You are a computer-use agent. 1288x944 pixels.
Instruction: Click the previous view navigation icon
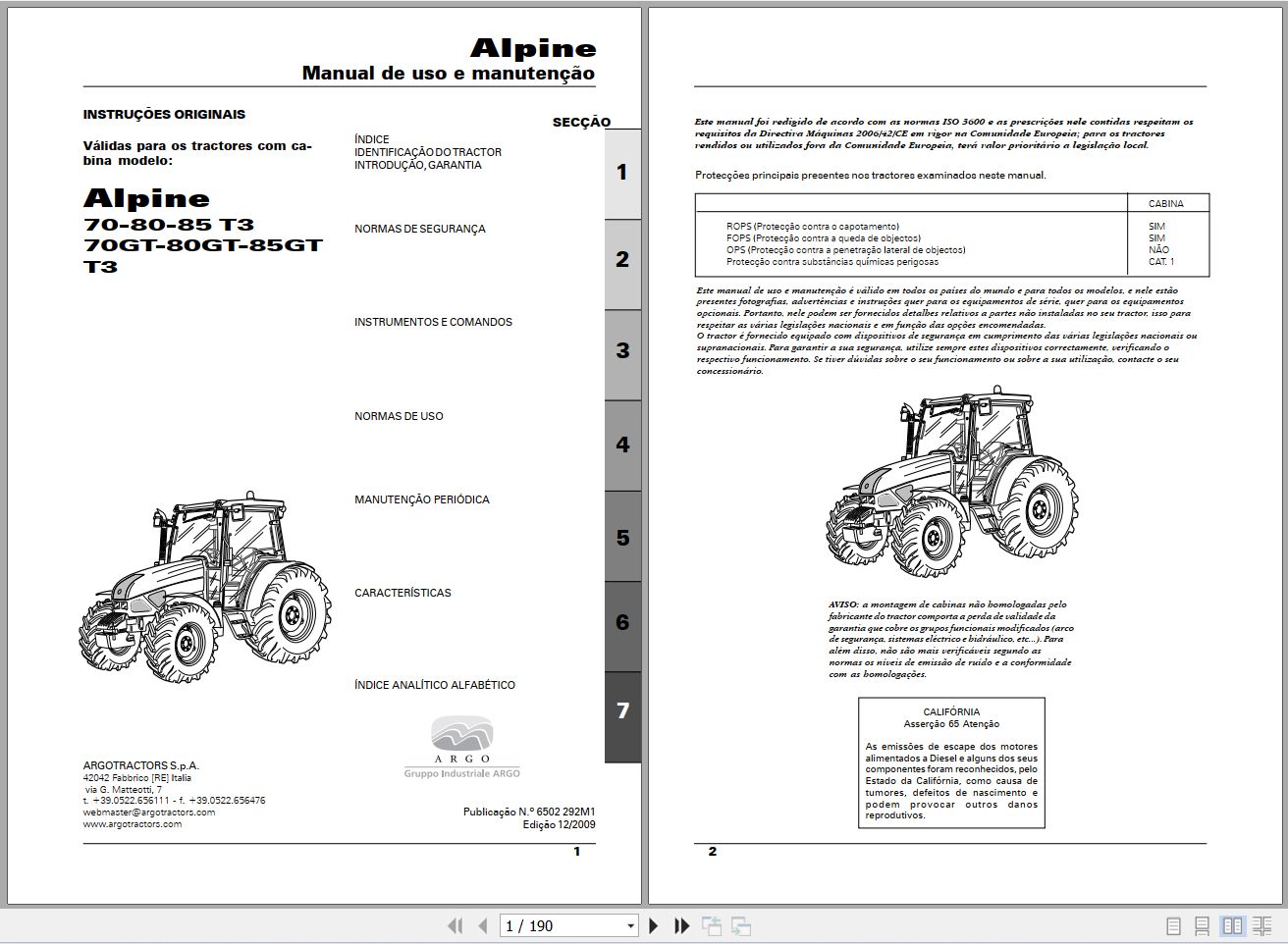point(711,925)
